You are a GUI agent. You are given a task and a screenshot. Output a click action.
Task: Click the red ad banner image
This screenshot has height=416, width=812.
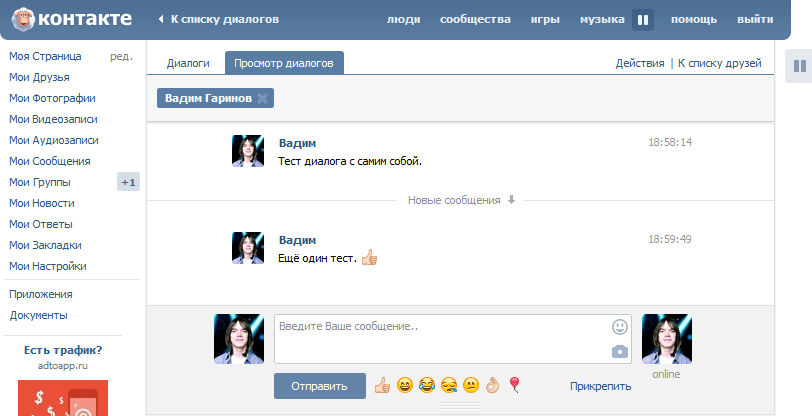63,398
